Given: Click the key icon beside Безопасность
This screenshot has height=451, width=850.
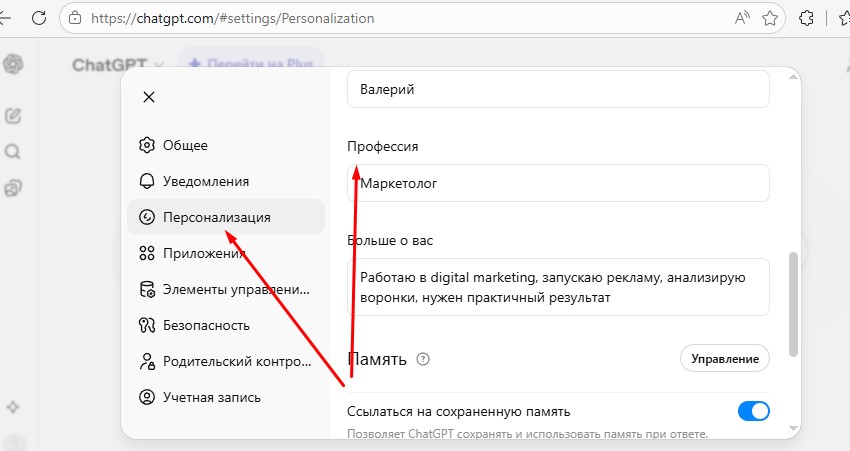Looking at the screenshot, I should (x=147, y=325).
